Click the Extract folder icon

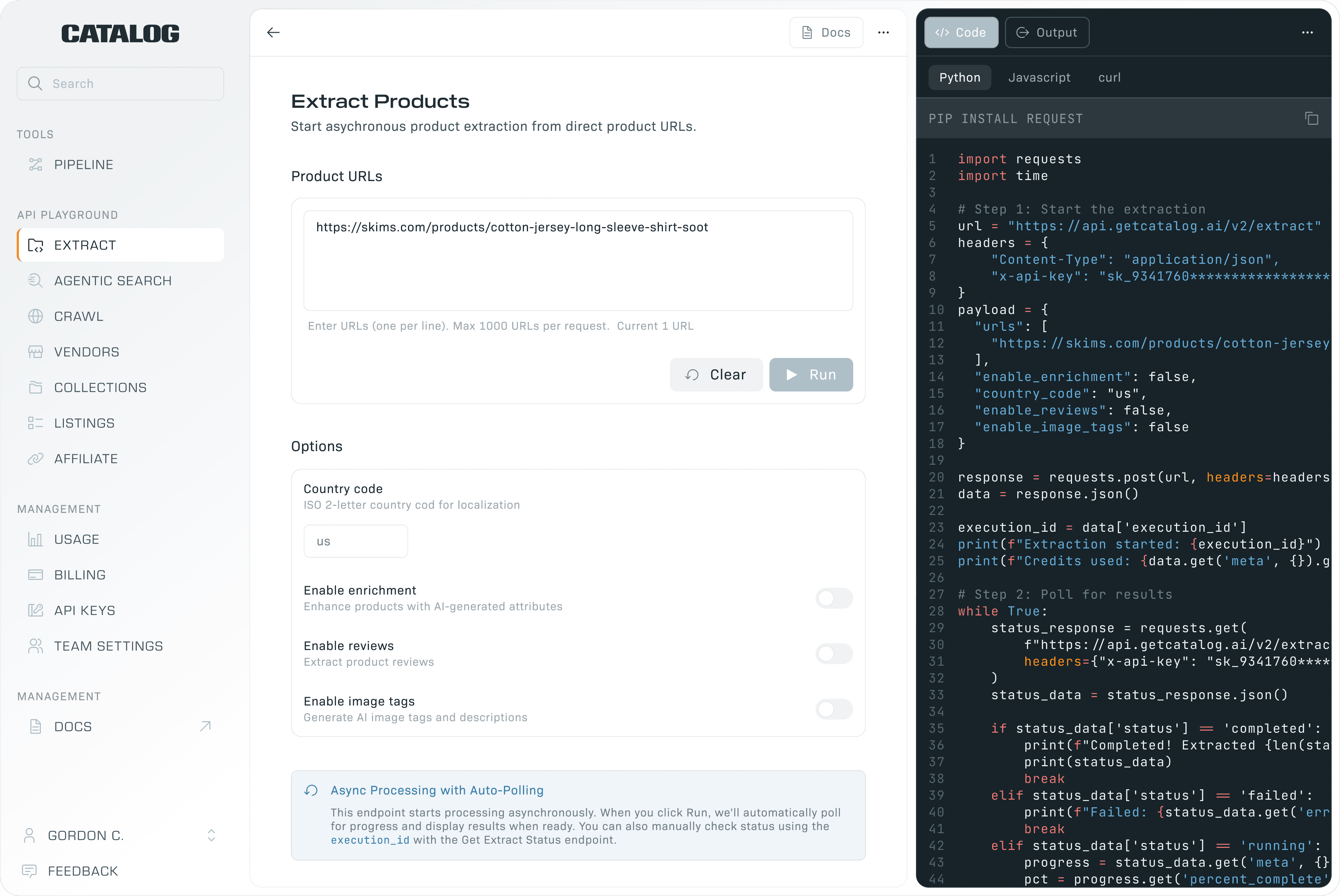tap(36, 245)
